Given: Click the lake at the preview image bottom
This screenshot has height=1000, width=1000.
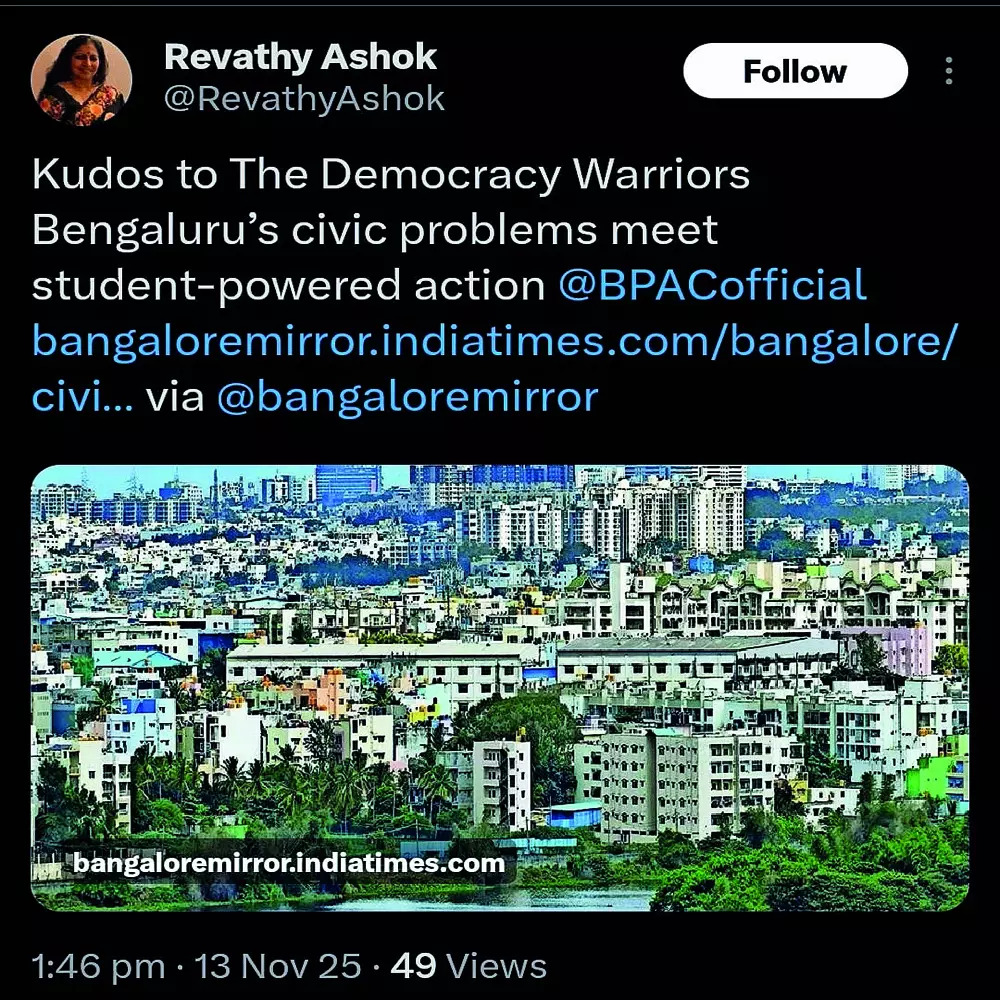Looking at the screenshot, I should [485, 899].
